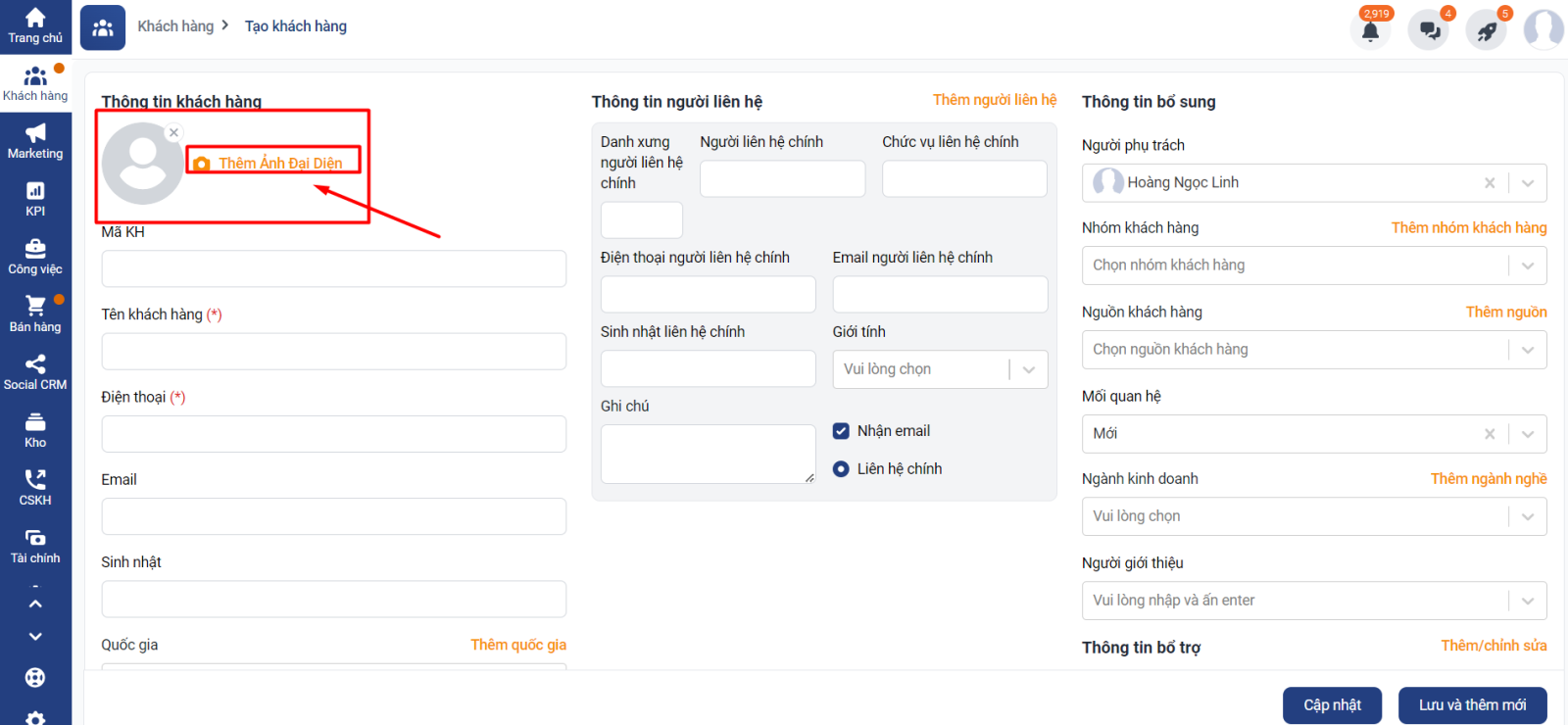
Task: Select the Liên hệ chính radio button
Action: [841, 469]
